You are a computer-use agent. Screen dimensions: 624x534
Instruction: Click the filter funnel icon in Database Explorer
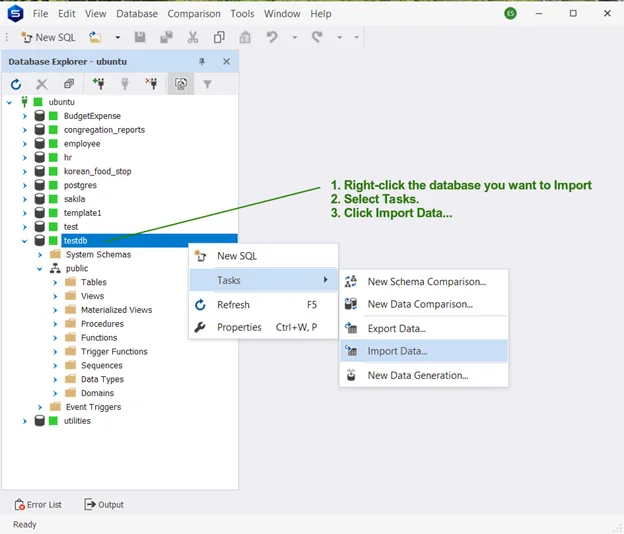click(x=208, y=85)
